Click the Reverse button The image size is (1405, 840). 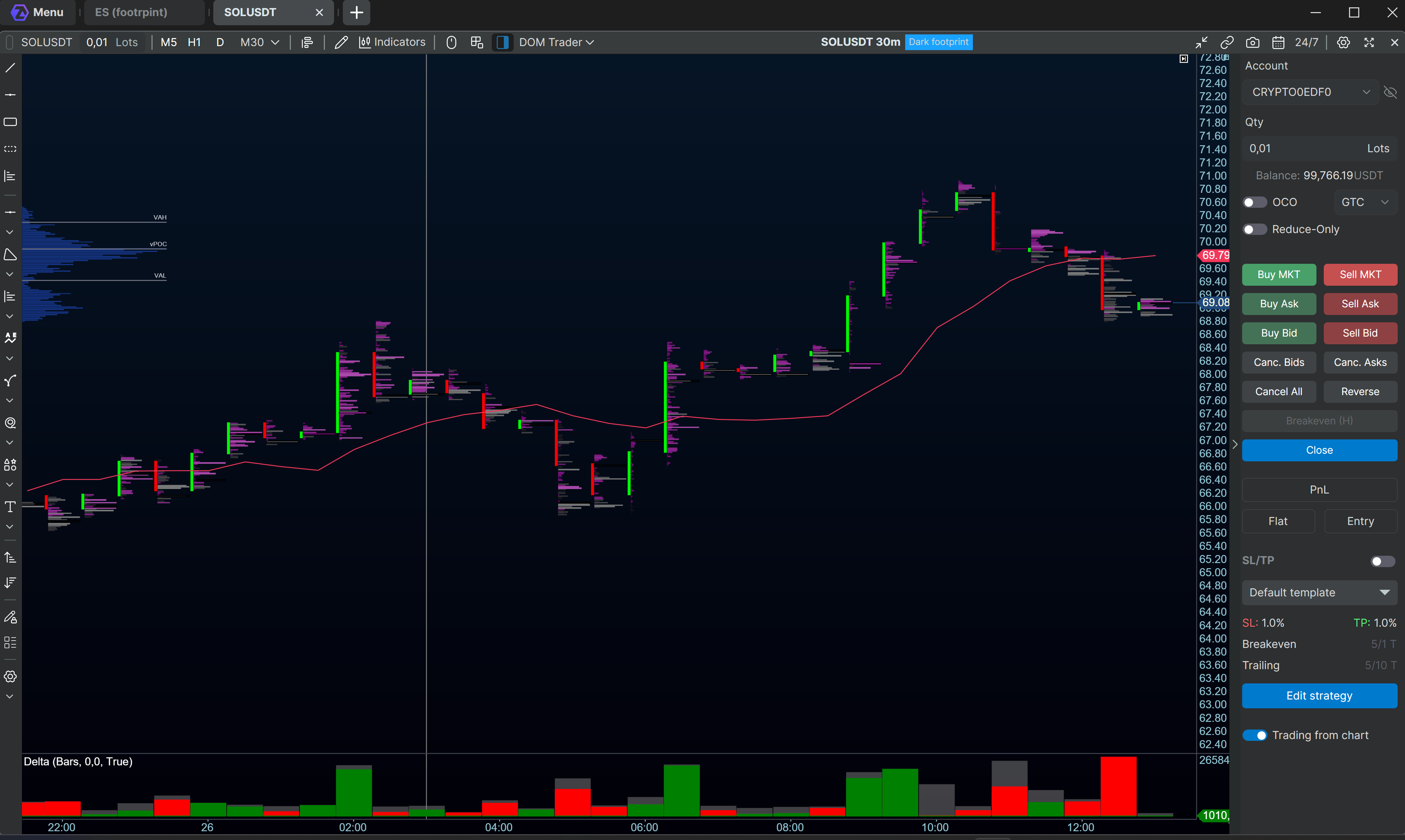(1360, 392)
